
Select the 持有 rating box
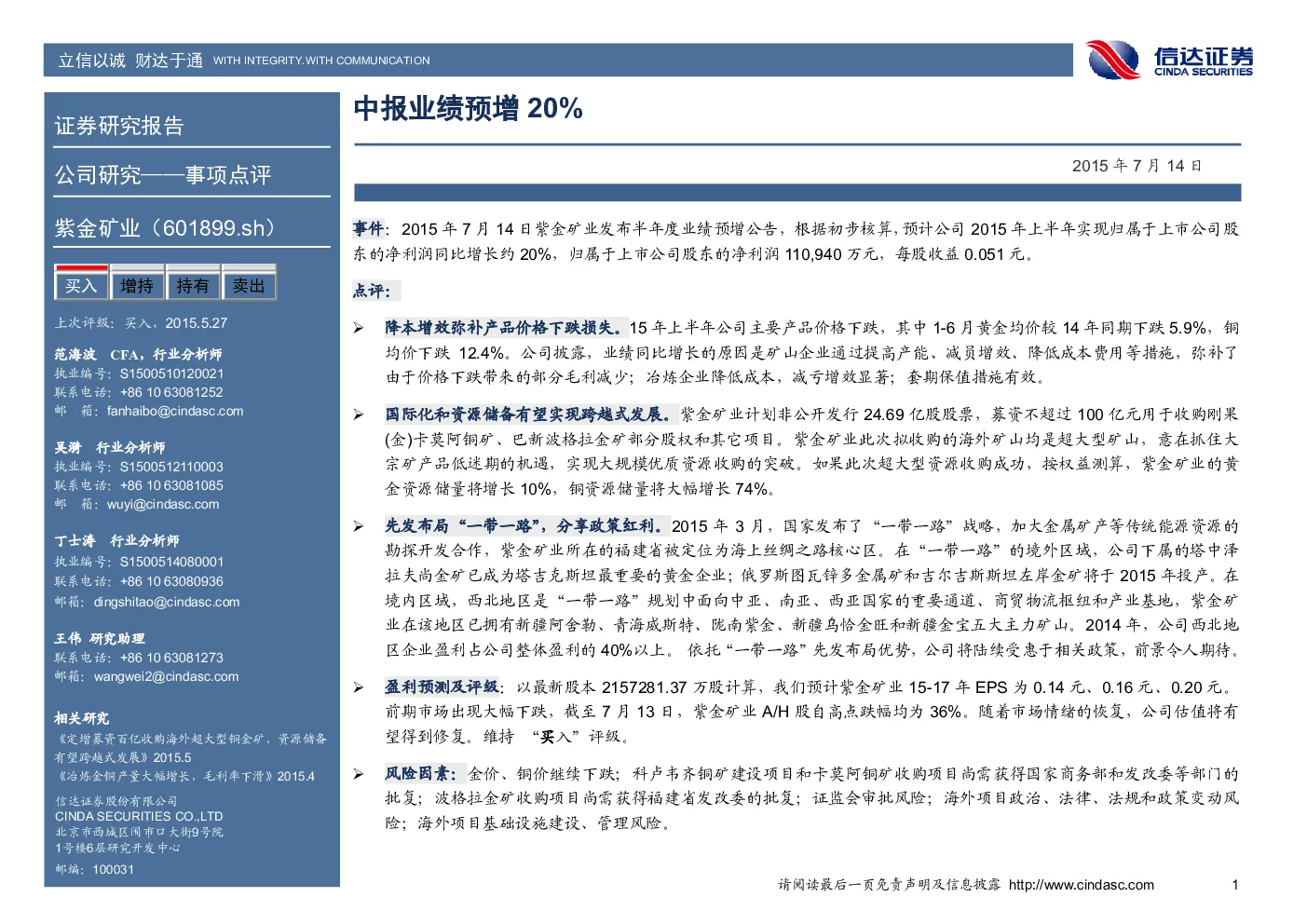pos(193,285)
